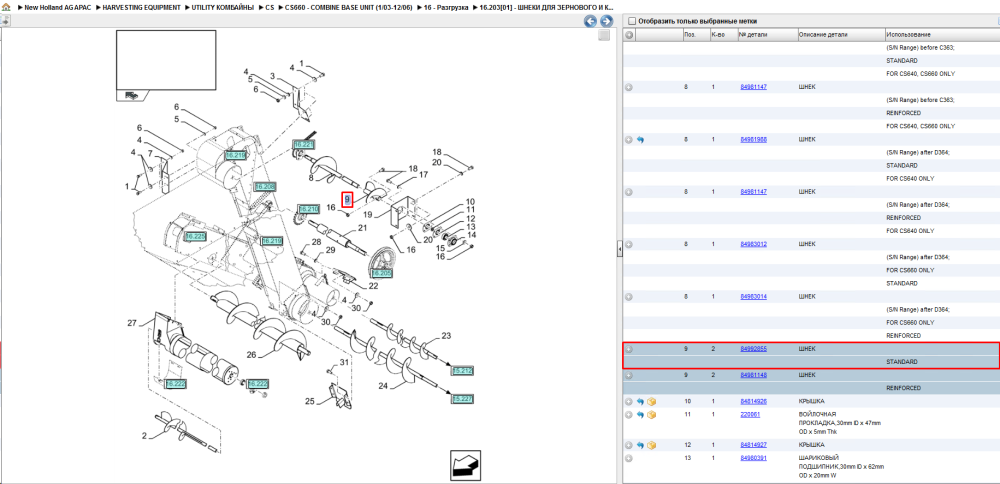Image resolution: width=1000 pixels, height=484 pixels.
Task: Select callout number 24 in the diagram
Action: [383, 386]
